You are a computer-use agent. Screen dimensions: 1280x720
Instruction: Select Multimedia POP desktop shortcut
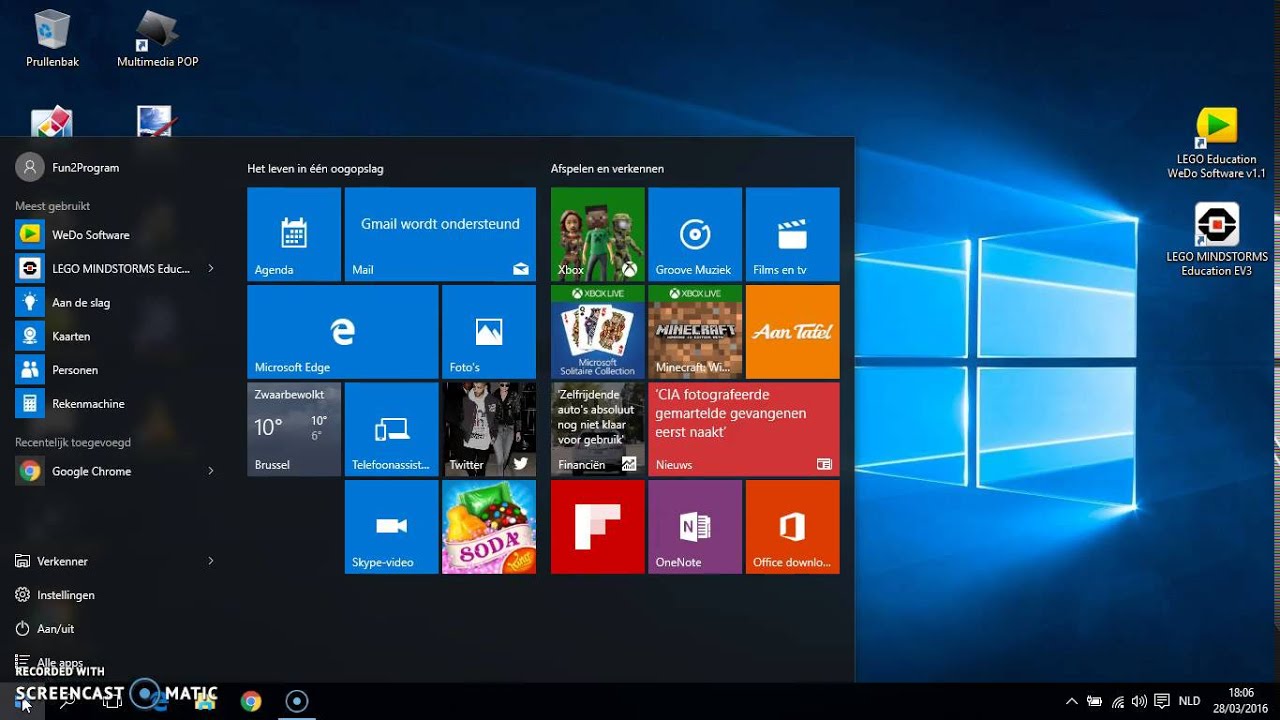coord(157,38)
